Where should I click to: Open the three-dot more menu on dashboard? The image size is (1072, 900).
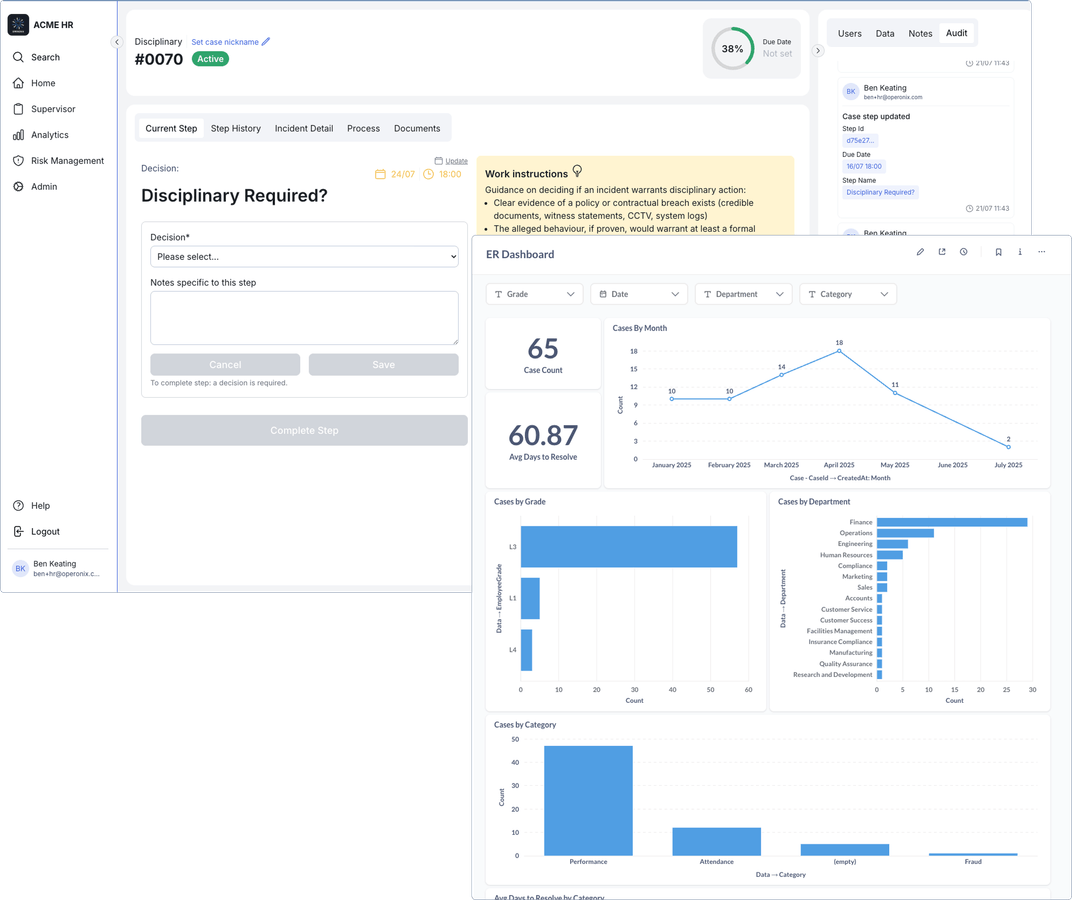(1042, 252)
